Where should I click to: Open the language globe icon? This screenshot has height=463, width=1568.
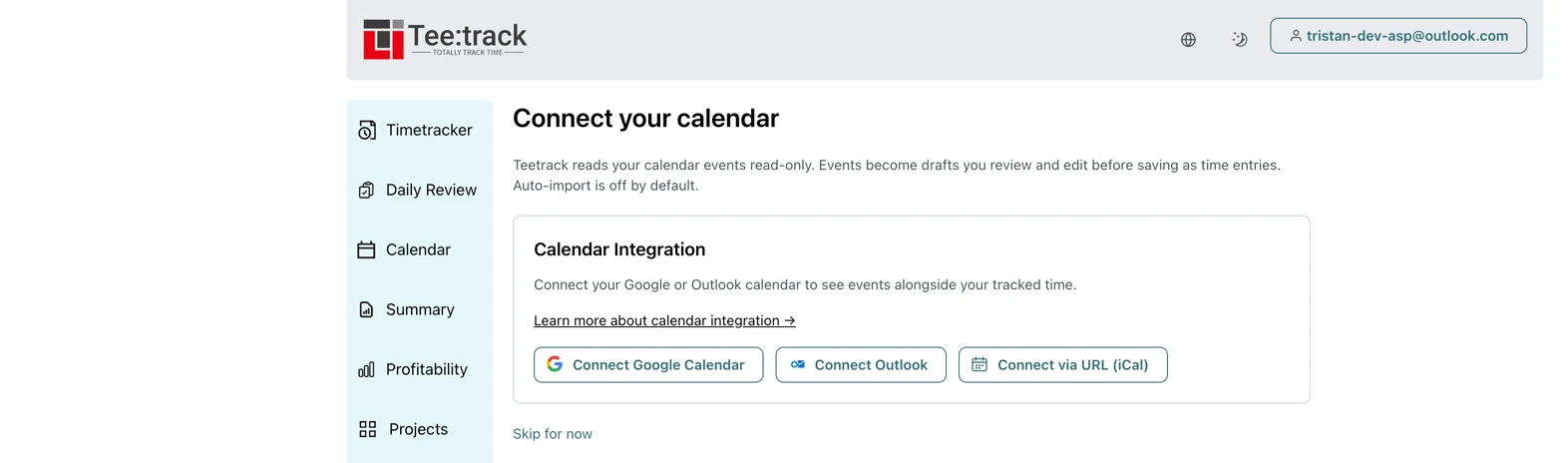tap(1188, 40)
